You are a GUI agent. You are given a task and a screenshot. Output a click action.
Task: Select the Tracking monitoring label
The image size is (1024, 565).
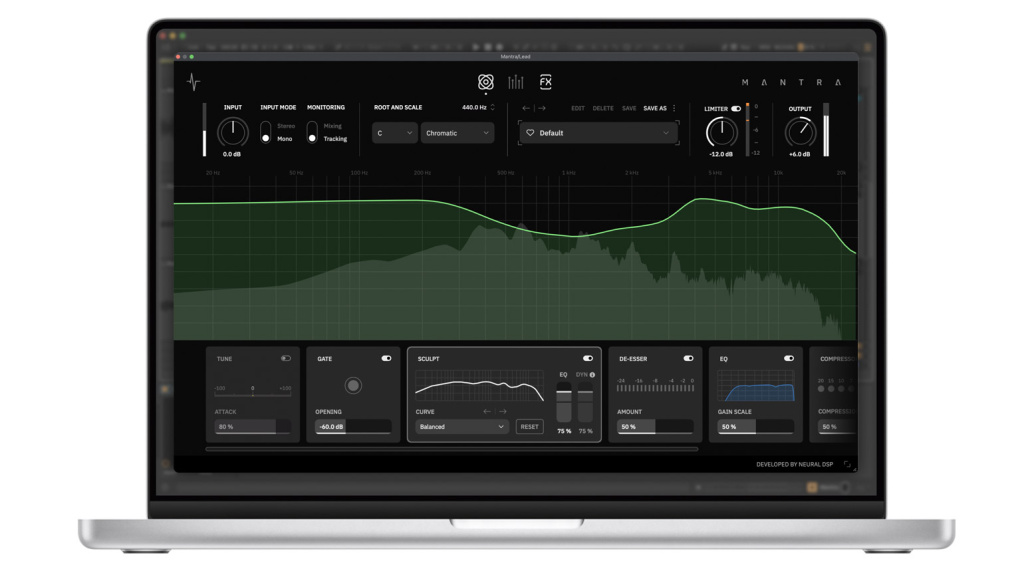point(335,139)
